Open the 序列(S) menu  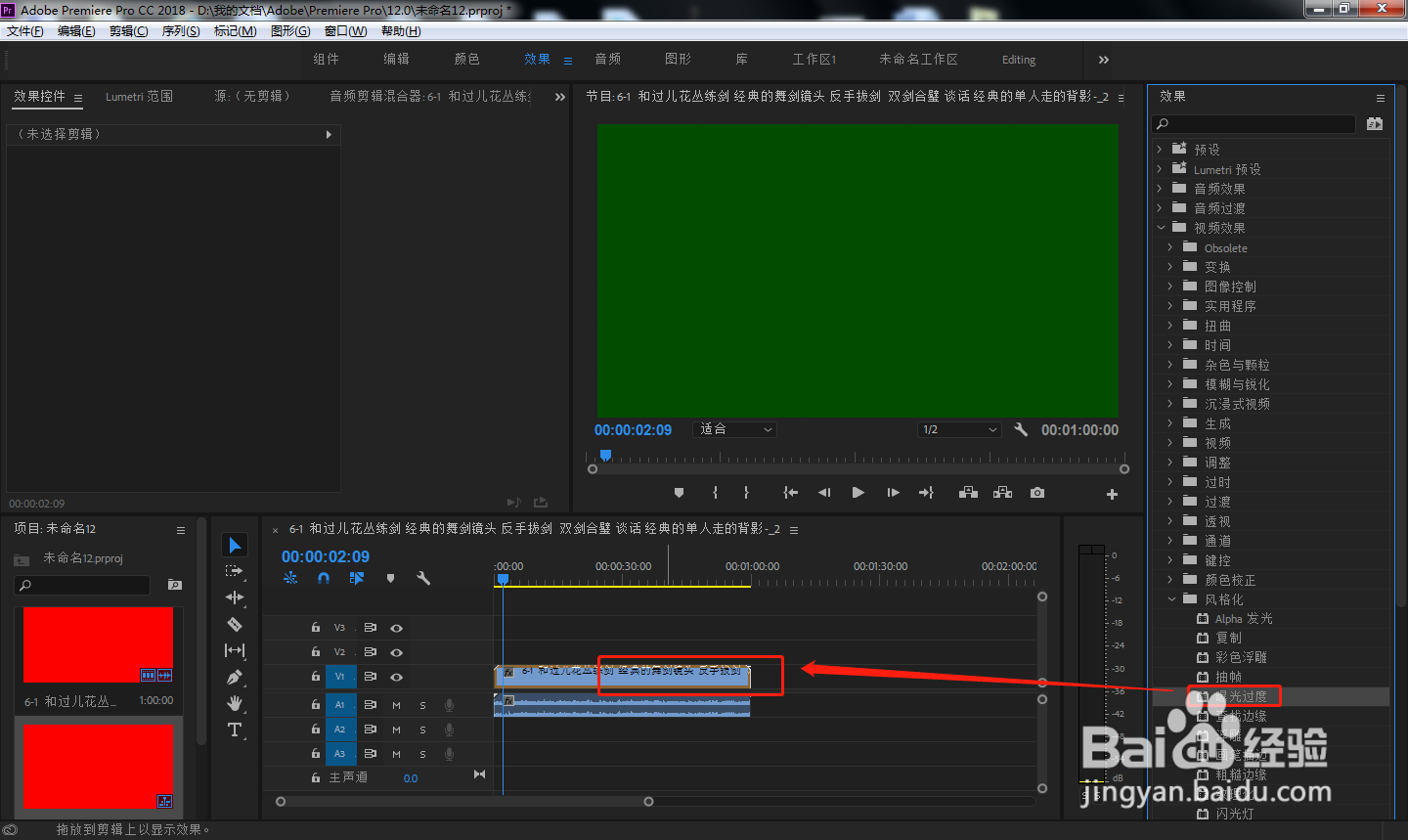click(181, 31)
